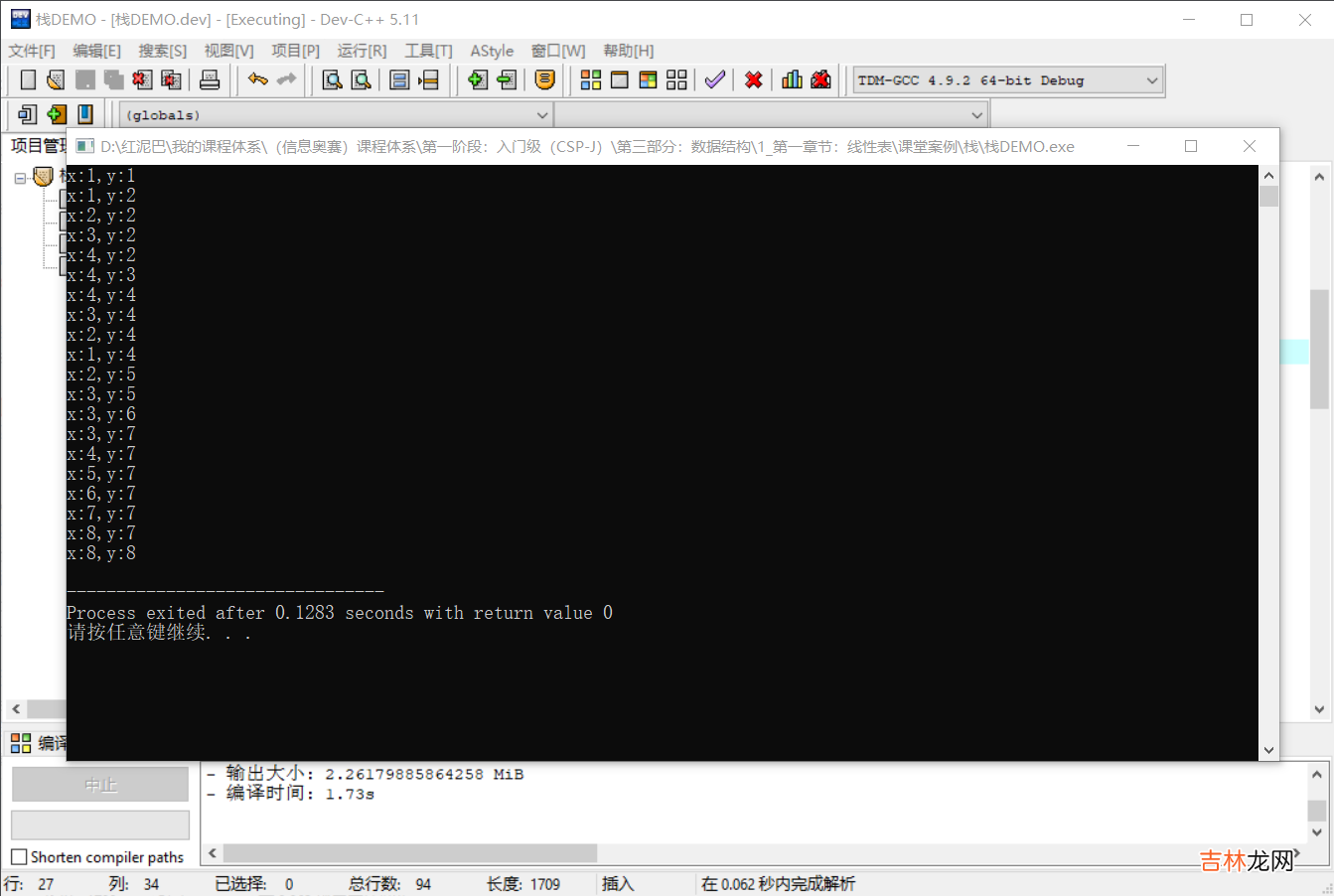Click the Goto line toolbar icon

pyautogui.click(x=428, y=79)
